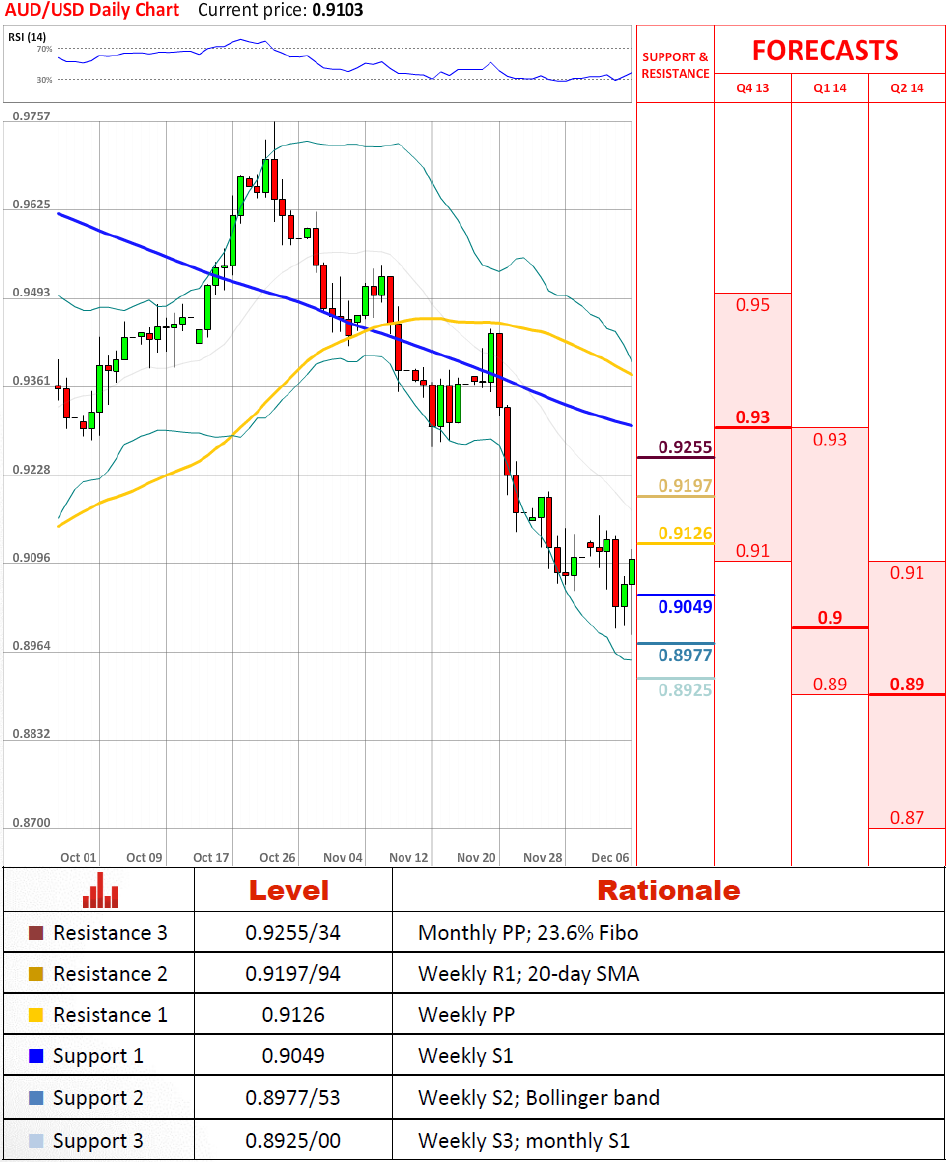
Task: Click the light blue Support 3 swatch
Action: [36, 1141]
